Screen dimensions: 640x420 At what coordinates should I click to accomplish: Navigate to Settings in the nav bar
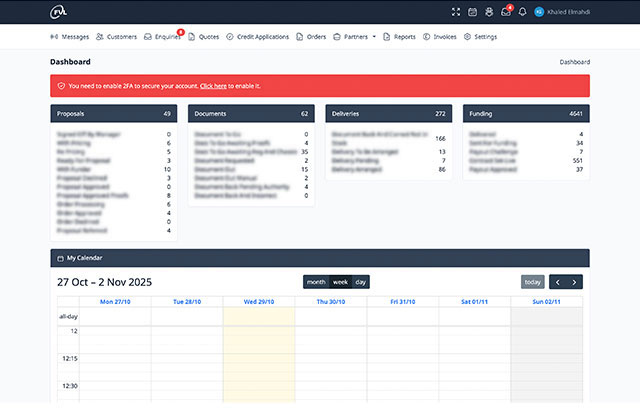coord(481,36)
